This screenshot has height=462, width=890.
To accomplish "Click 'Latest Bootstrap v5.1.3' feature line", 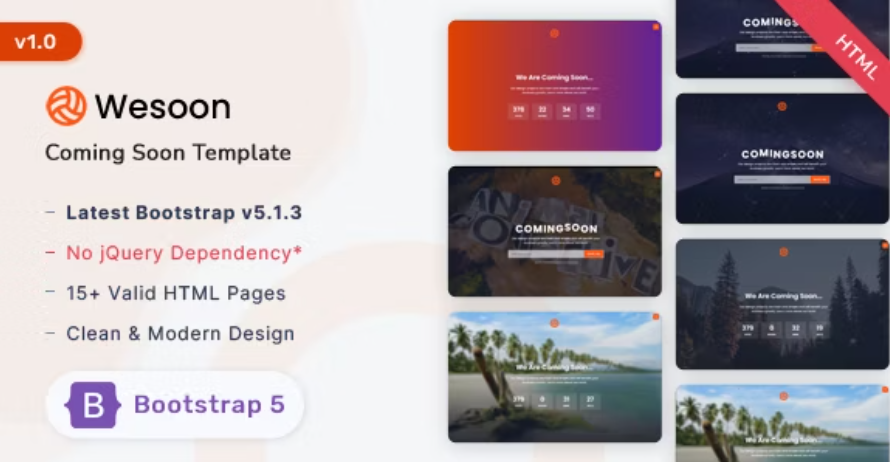I will [x=184, y=212].
